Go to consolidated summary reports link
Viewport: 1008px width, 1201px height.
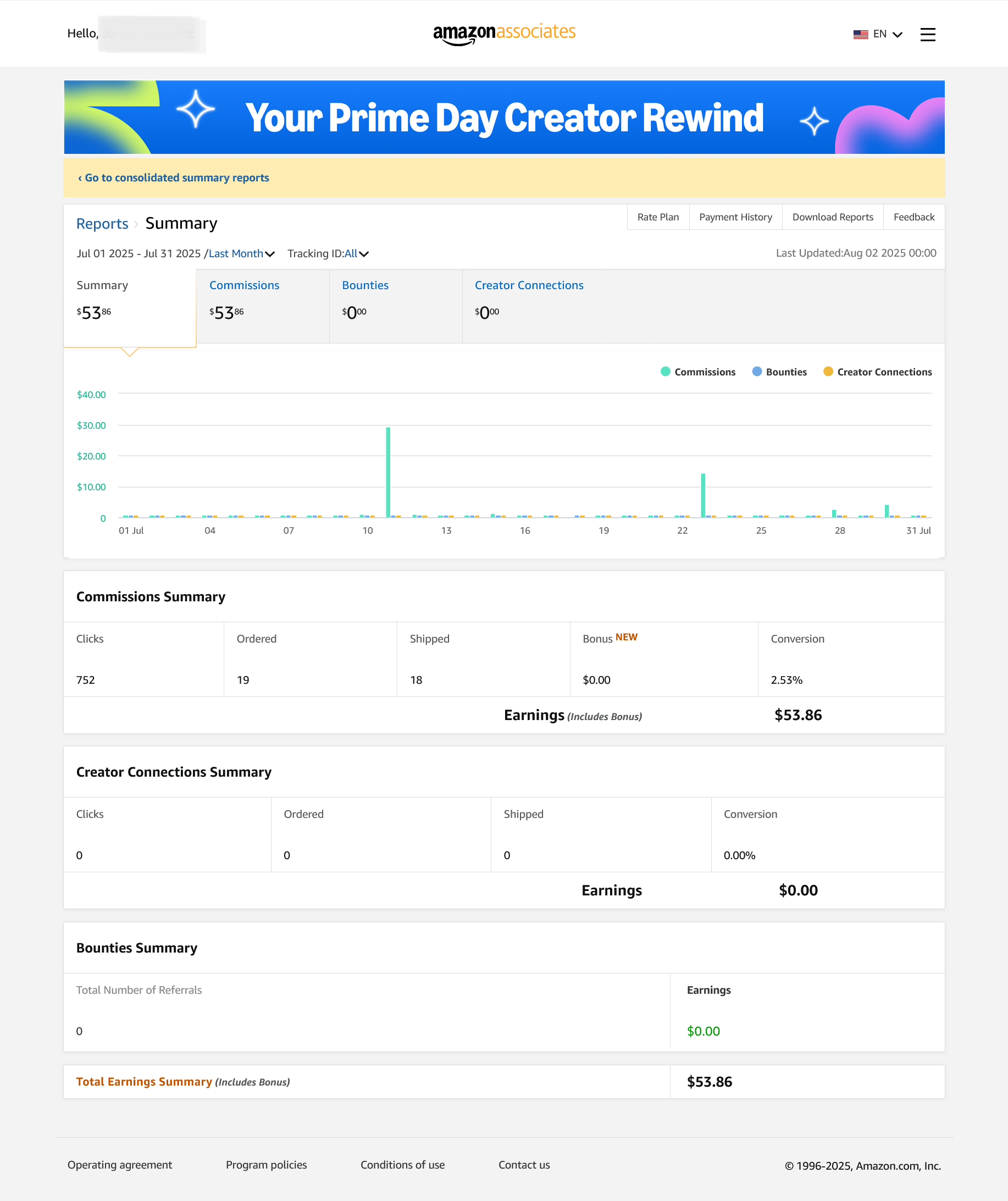(x=173, y=178)
